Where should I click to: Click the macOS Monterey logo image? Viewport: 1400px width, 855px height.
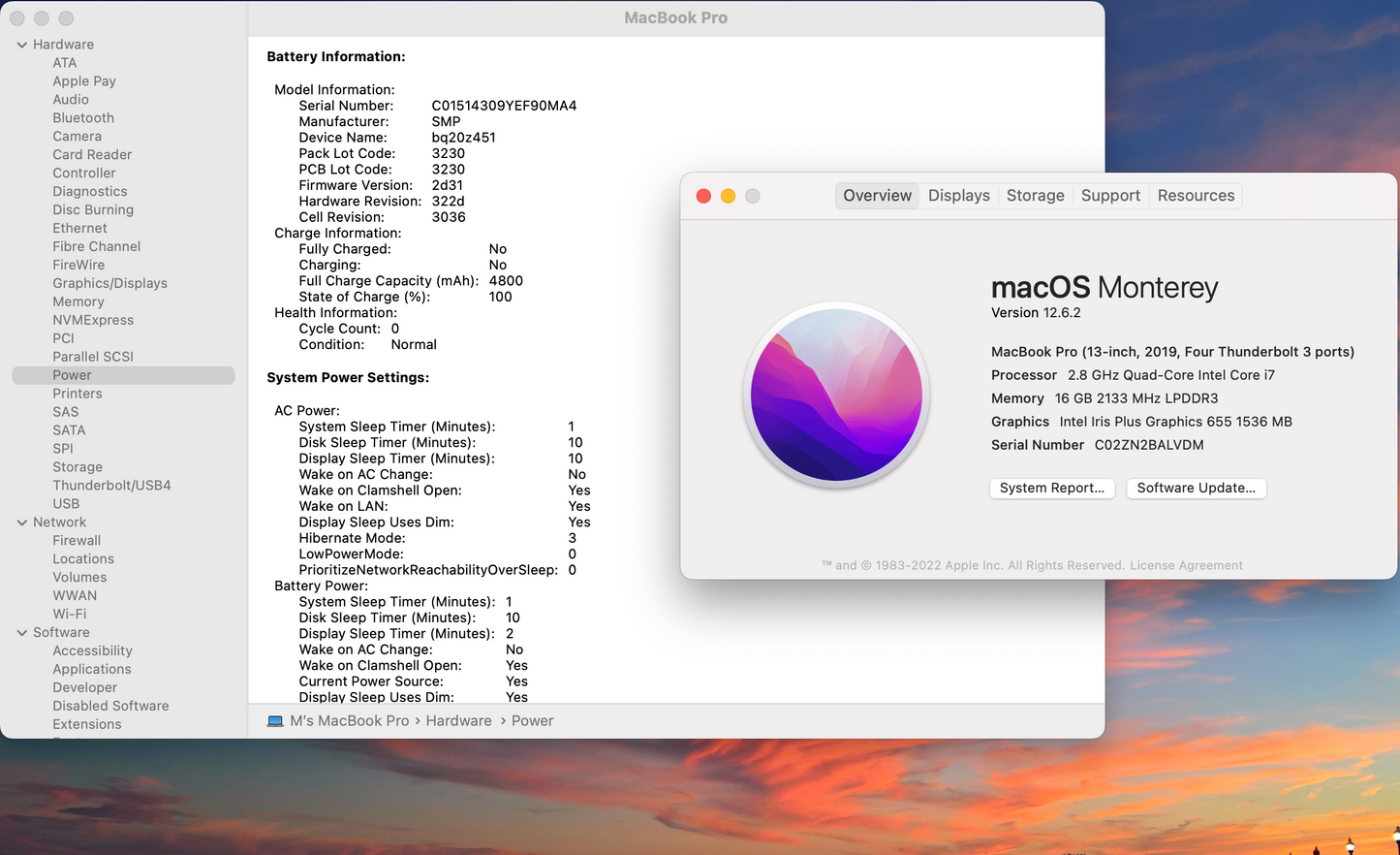click(836, 396)
